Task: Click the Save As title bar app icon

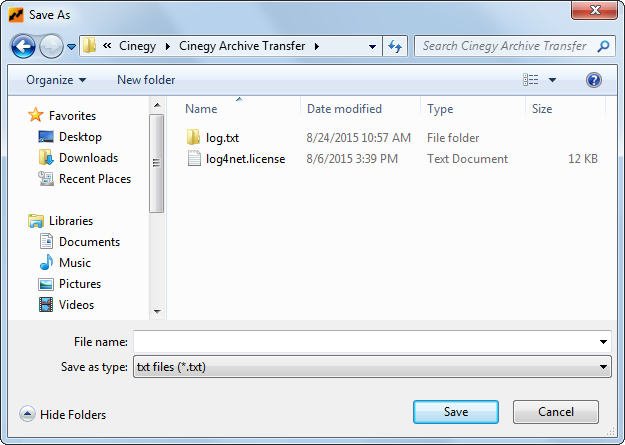Action: (x=16, y=15)
